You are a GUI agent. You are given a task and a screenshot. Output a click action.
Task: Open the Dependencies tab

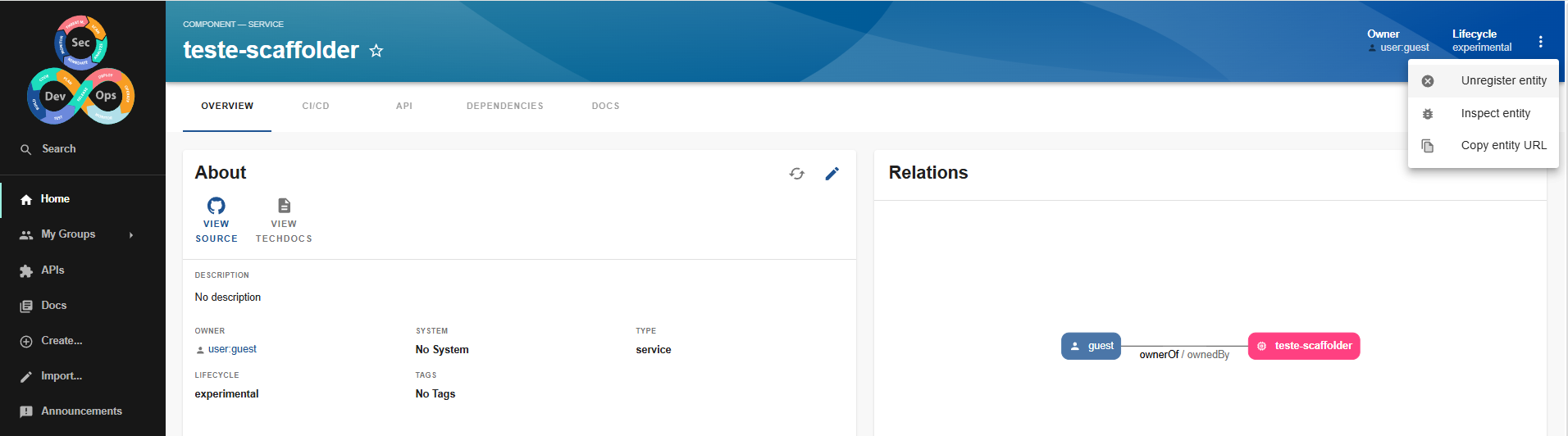[504, 106]
